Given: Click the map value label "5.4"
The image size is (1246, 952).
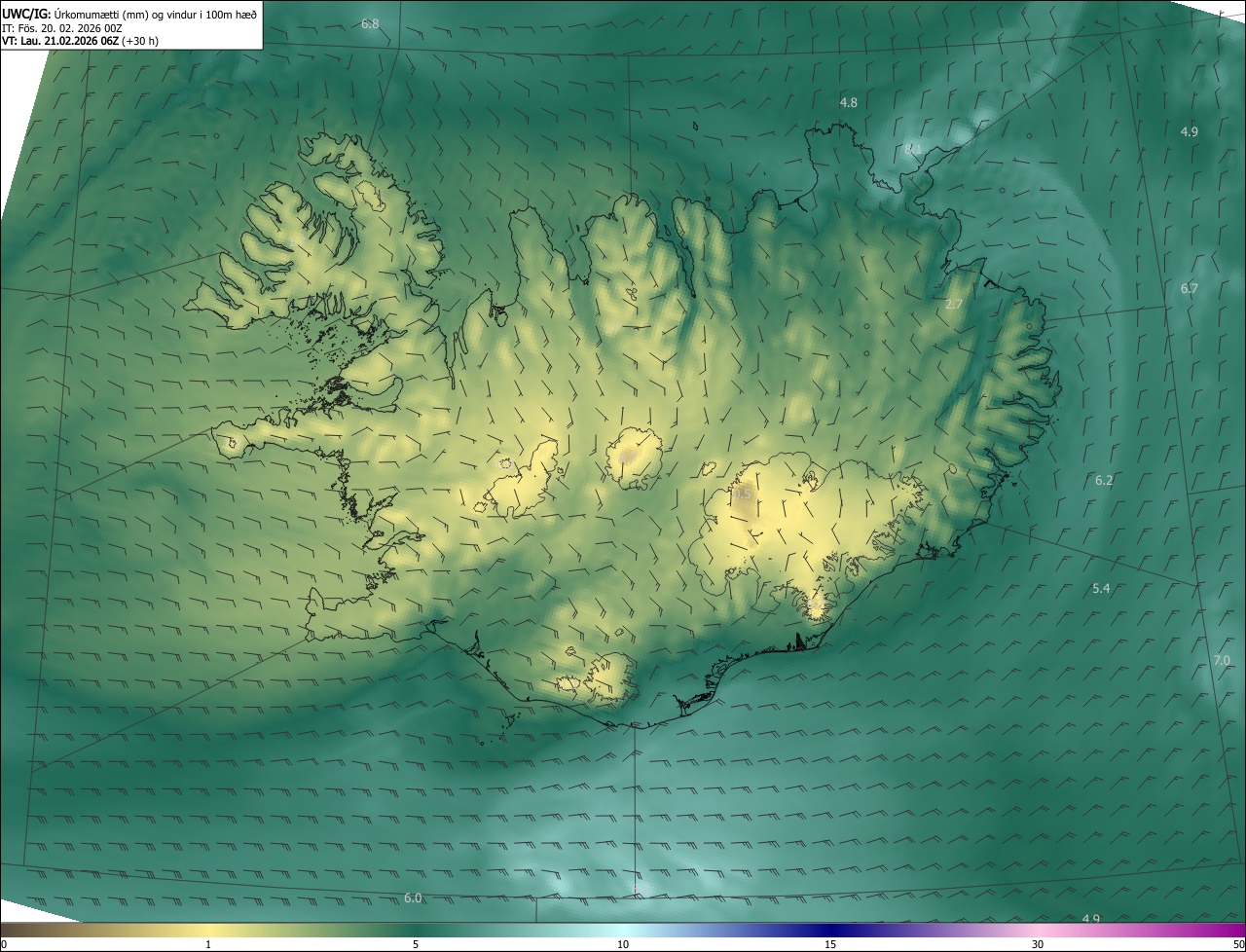Looking at the screenshot, I should coord(1101,589).
